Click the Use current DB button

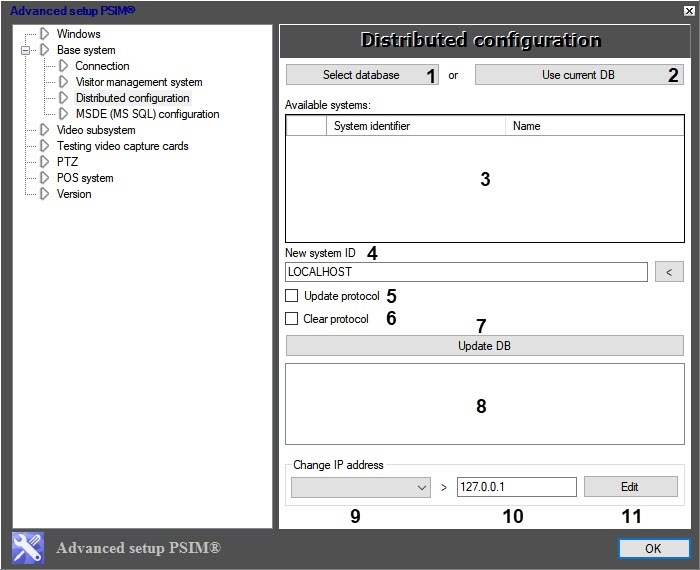point(579,75)
